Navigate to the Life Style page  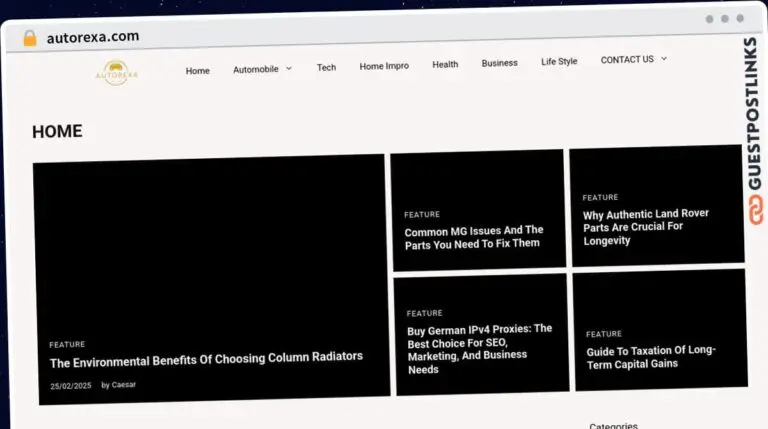[559, 61]
